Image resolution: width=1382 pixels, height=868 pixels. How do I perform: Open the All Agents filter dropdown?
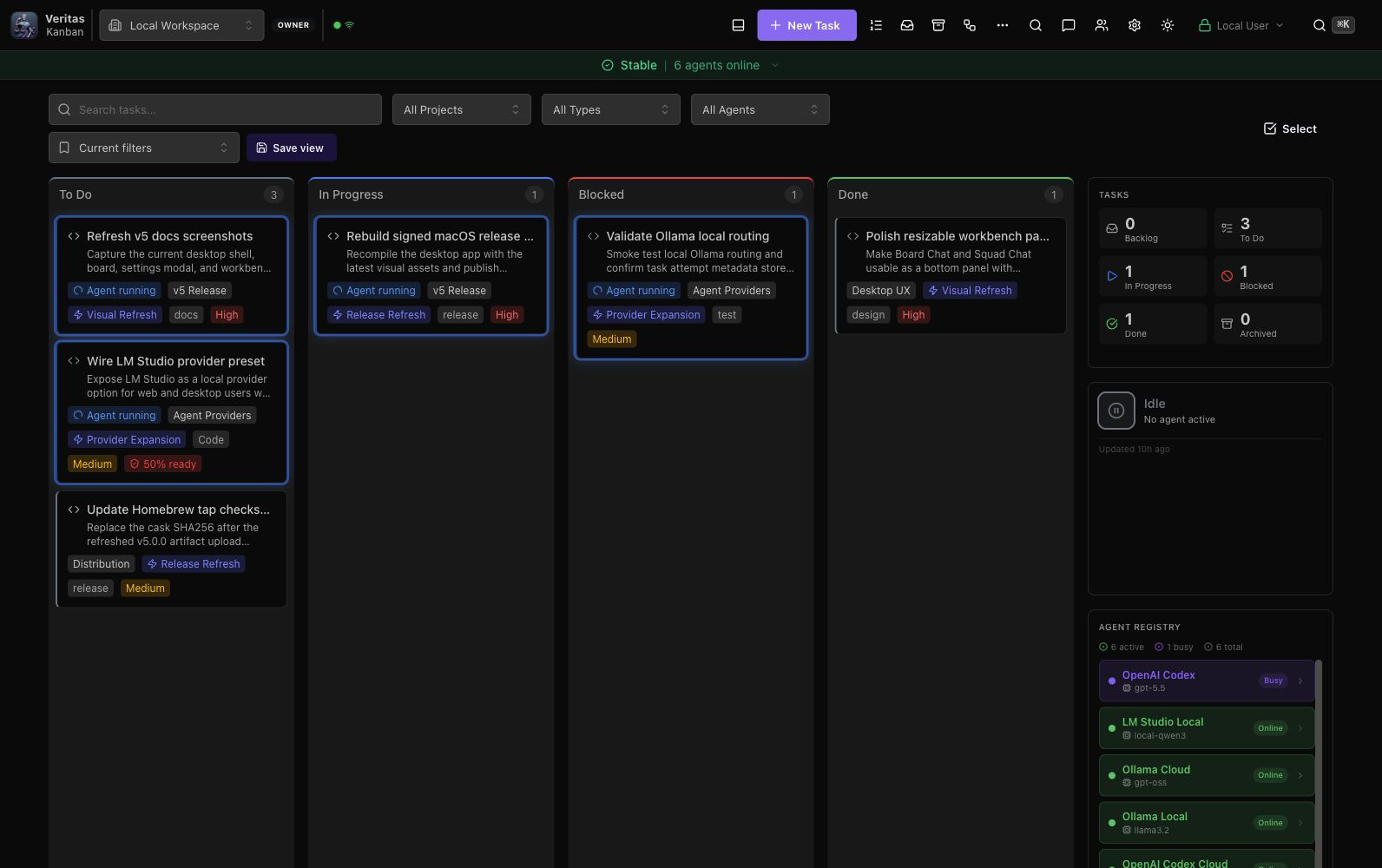pyautogui.click(x=760, y=109)
